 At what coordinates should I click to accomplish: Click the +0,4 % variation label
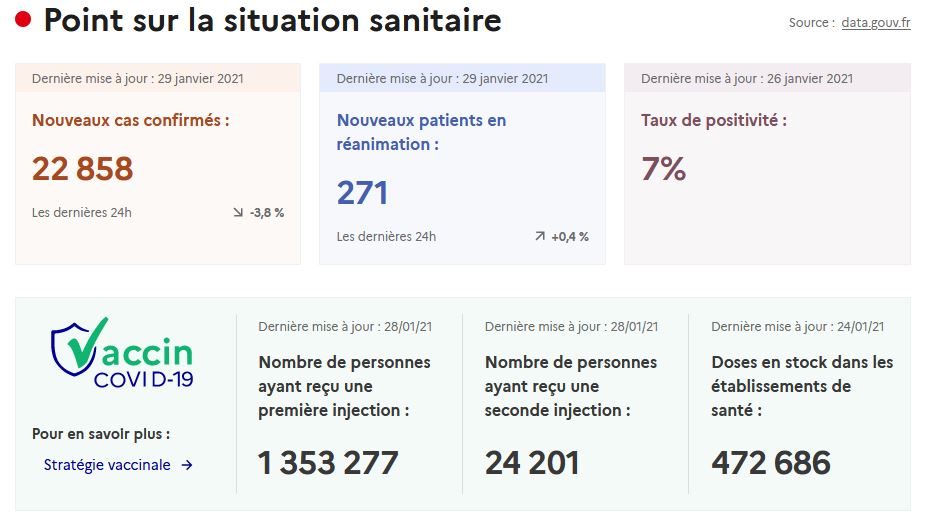tap(570, 237)
